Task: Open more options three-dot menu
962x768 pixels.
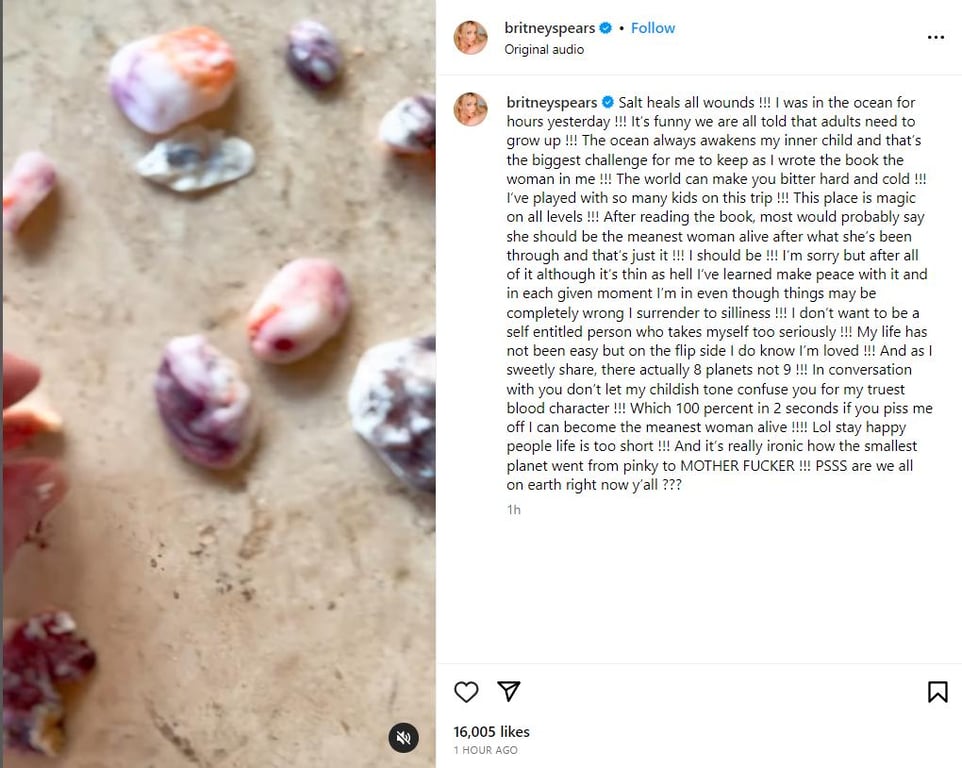Action: [935, 37]
